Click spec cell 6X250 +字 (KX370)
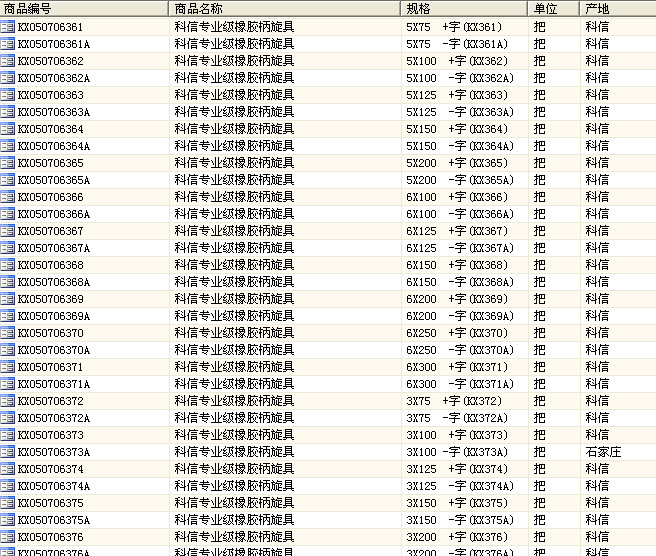This screenshot has height=556, width=656. coord(457,333)
